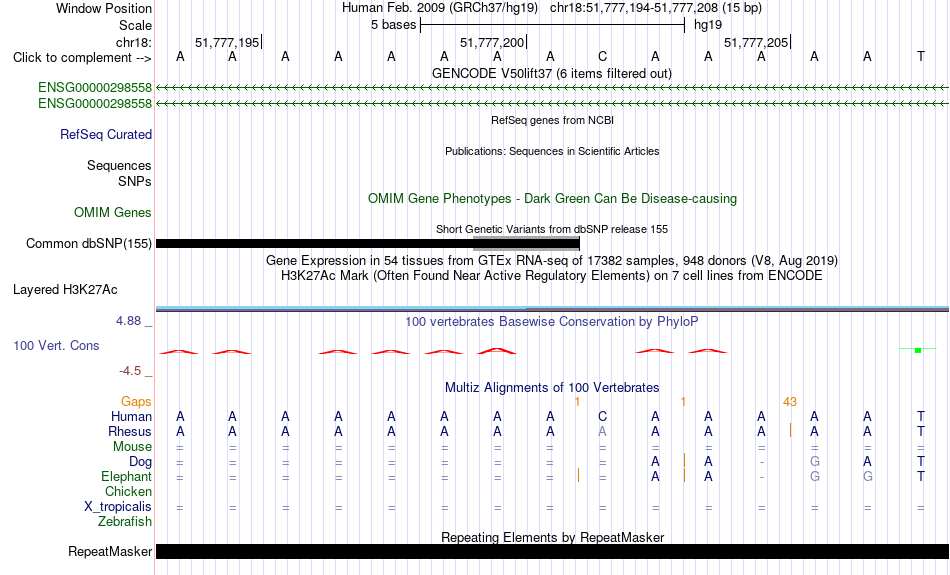Image resolution: width=950 pixels, height=575 pixels.
Task: Click the Mouse species label
Action: click(x=132, y=447)
